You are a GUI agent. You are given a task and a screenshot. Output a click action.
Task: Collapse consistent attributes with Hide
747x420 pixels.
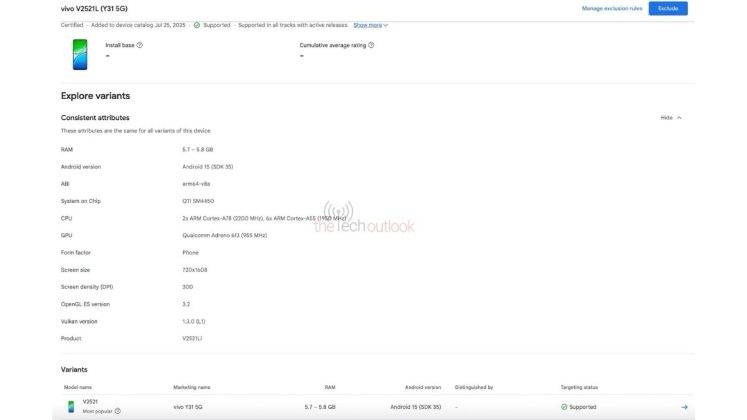coord(671,117)
